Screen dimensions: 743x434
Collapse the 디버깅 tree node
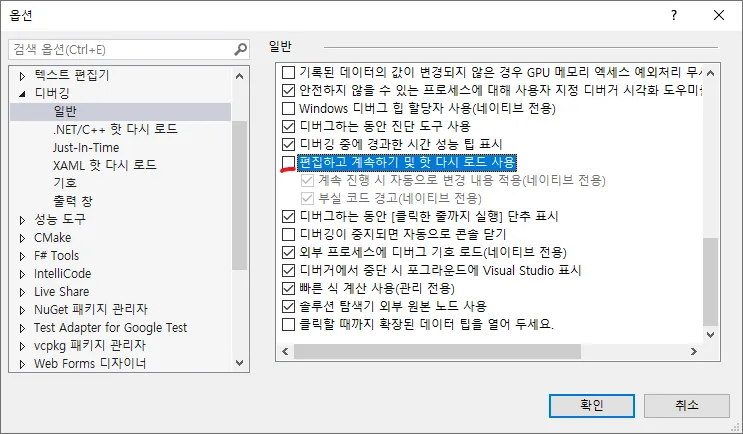[x=23, y=93]
